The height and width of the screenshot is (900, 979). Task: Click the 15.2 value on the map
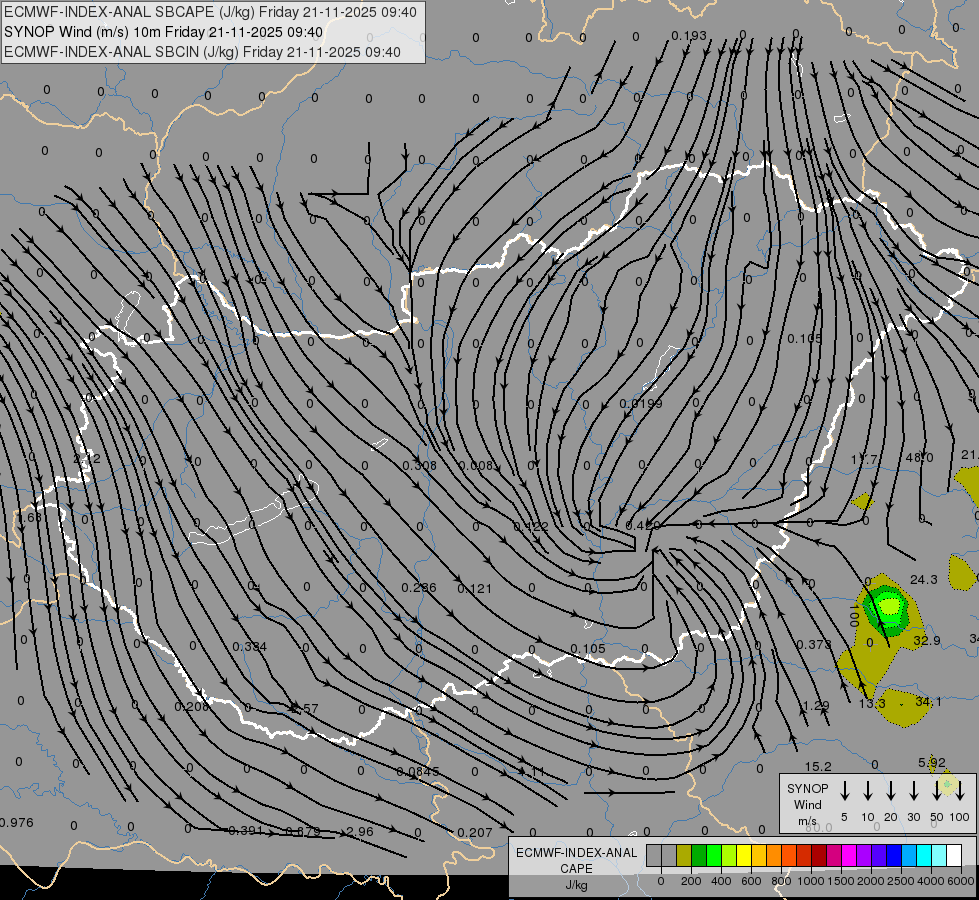point(818,766)
